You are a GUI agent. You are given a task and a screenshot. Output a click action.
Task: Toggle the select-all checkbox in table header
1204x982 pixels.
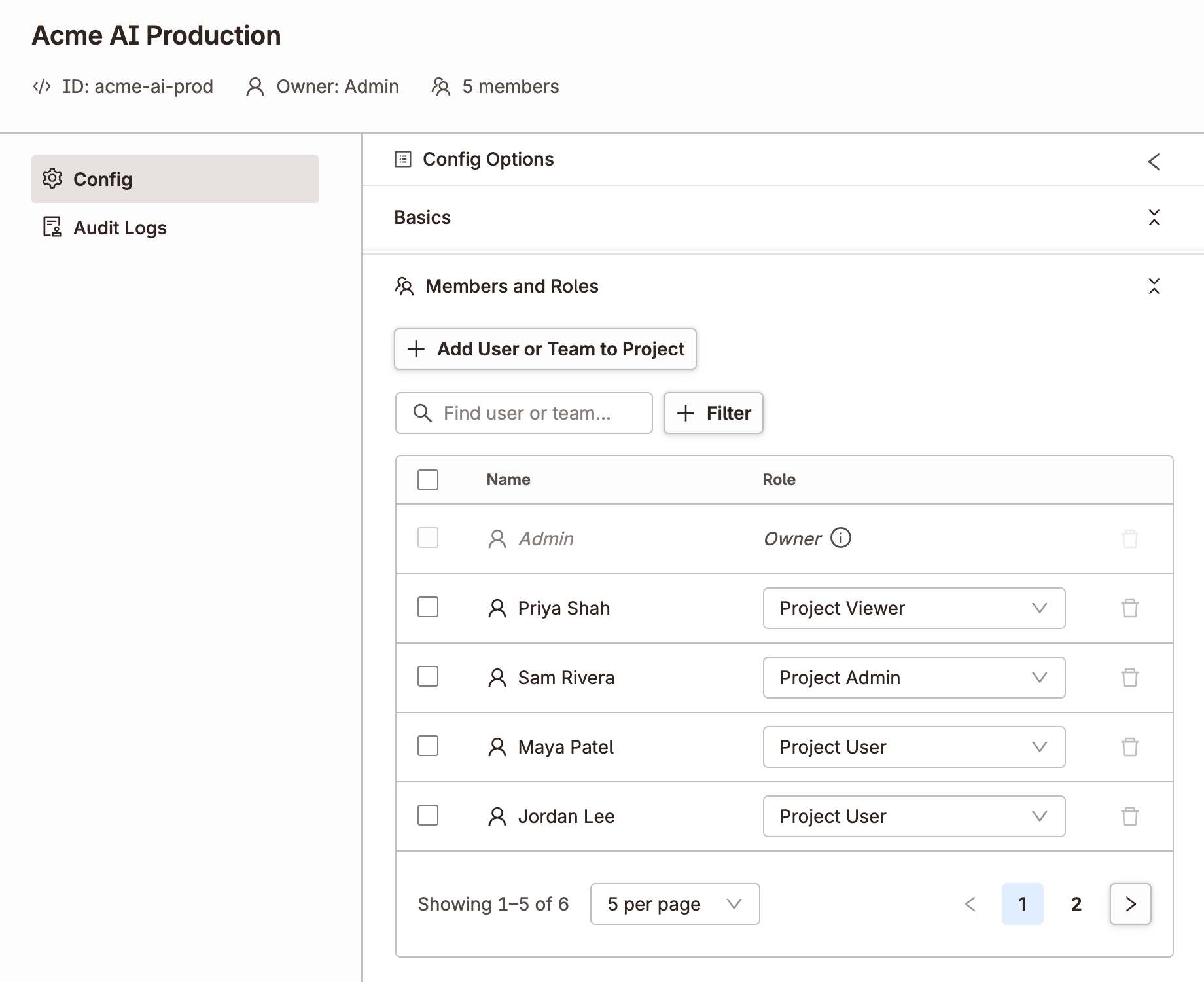[x=428, y=480]
